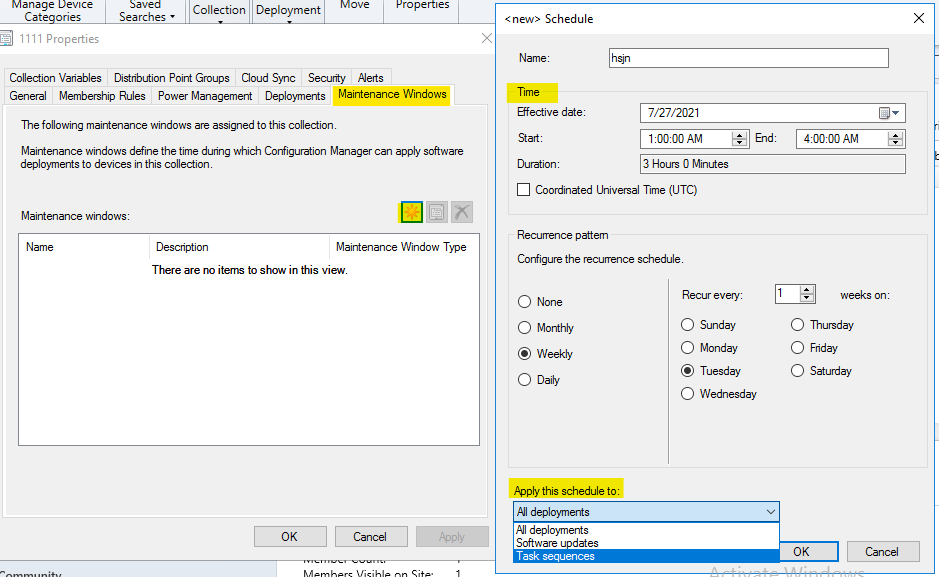Collapse the Apply this schedule to dropdown
This screenshot has width=939, height=577.
(771, 512)
